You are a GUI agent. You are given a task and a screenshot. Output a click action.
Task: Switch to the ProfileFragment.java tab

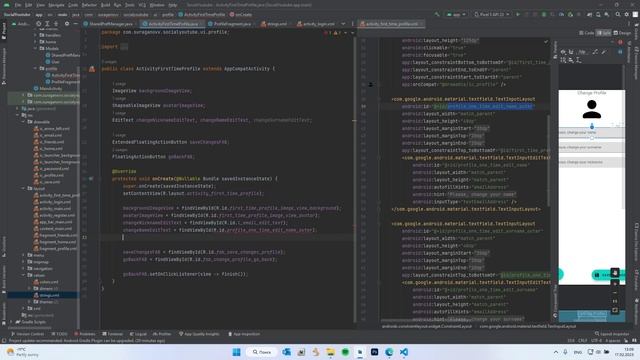[229, 24]
